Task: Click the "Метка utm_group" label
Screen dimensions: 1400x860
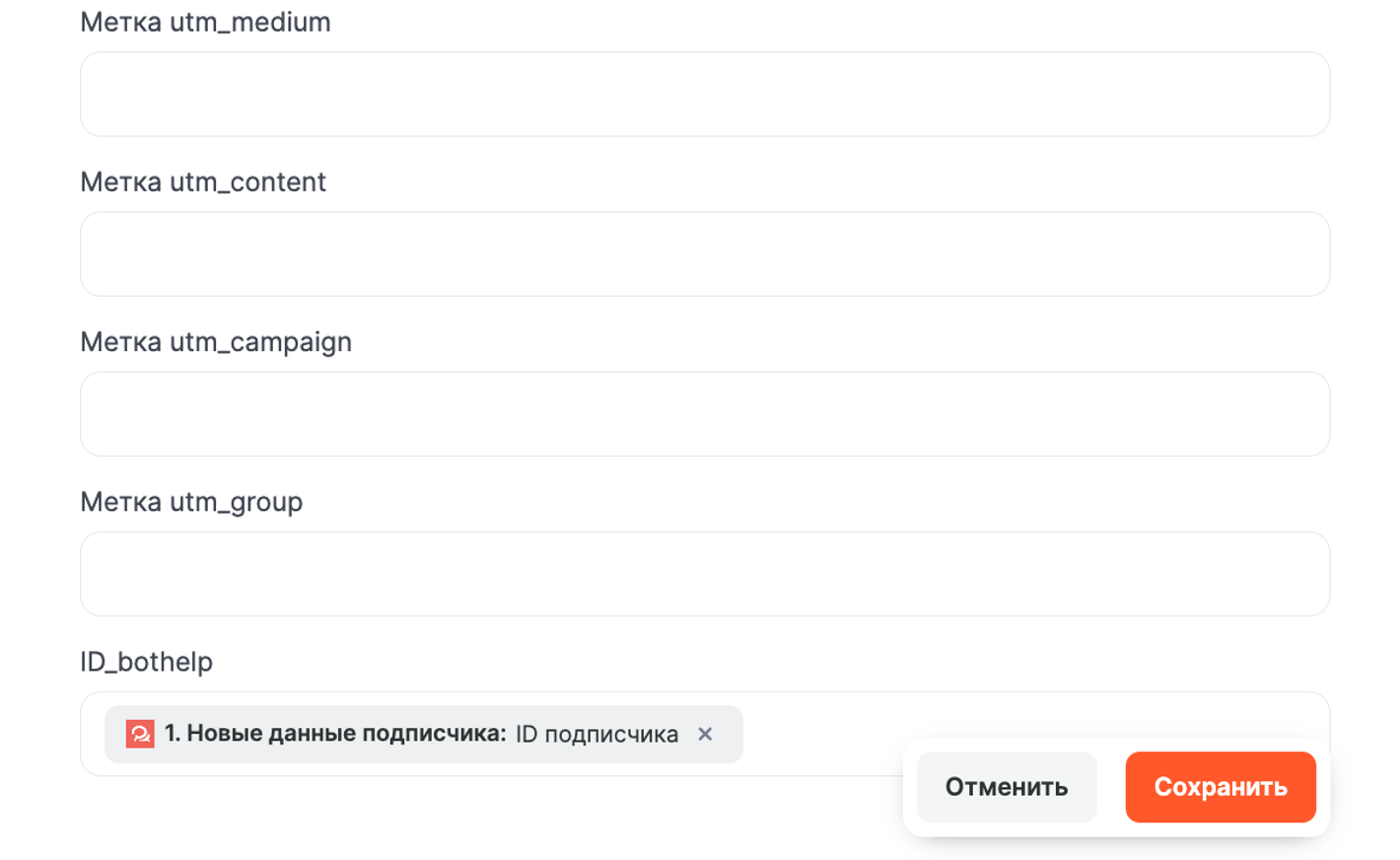Action: (x=191, y=501)
